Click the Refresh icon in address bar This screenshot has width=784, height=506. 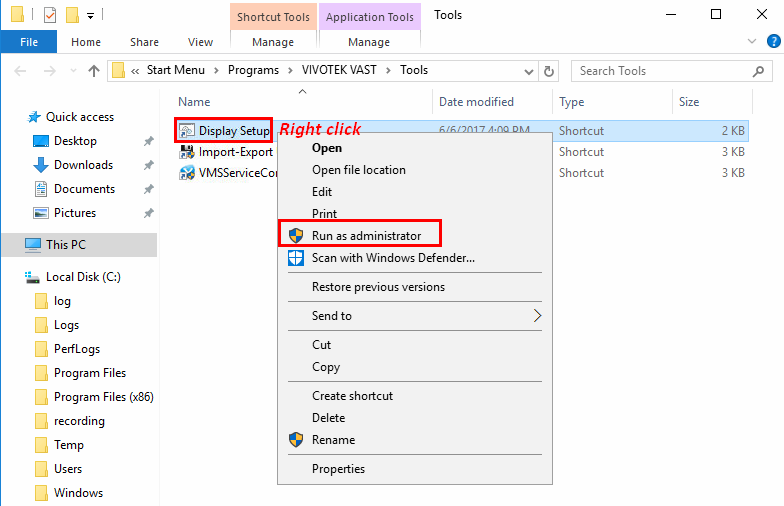(548, 71)
